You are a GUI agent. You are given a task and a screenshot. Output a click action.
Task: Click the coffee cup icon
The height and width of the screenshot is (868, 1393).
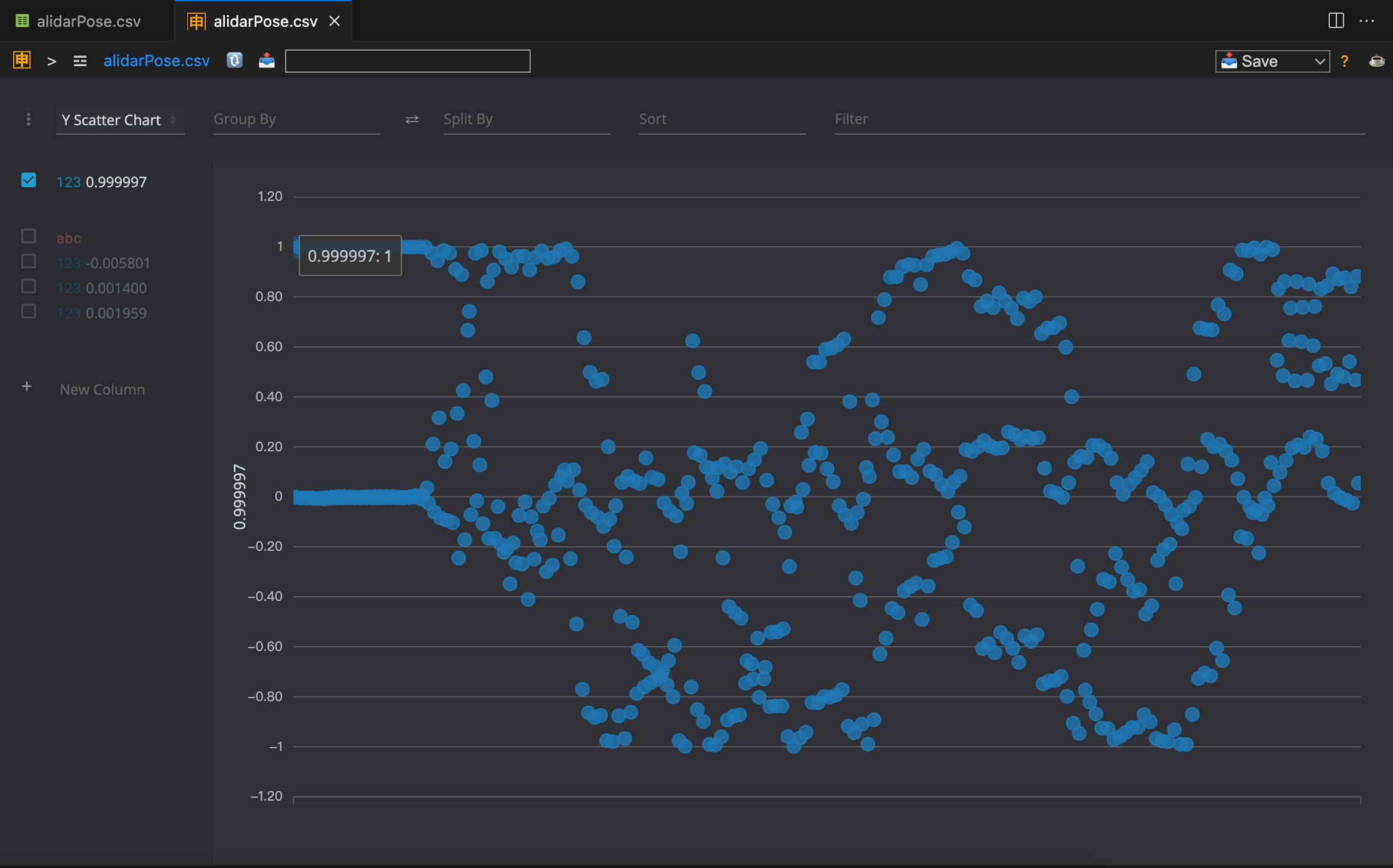click(x=1376, y=61)
